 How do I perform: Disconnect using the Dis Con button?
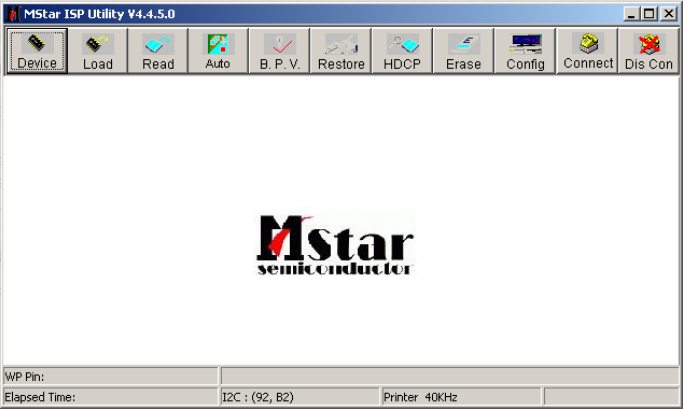pos(649,51)
